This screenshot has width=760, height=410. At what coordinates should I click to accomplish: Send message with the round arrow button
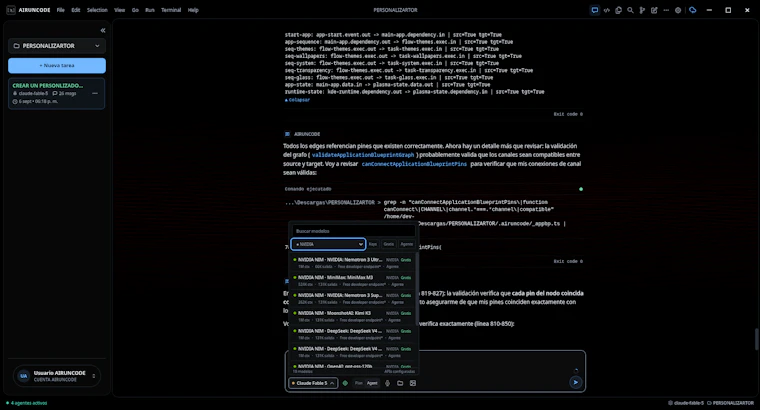[x=575, y=382]
